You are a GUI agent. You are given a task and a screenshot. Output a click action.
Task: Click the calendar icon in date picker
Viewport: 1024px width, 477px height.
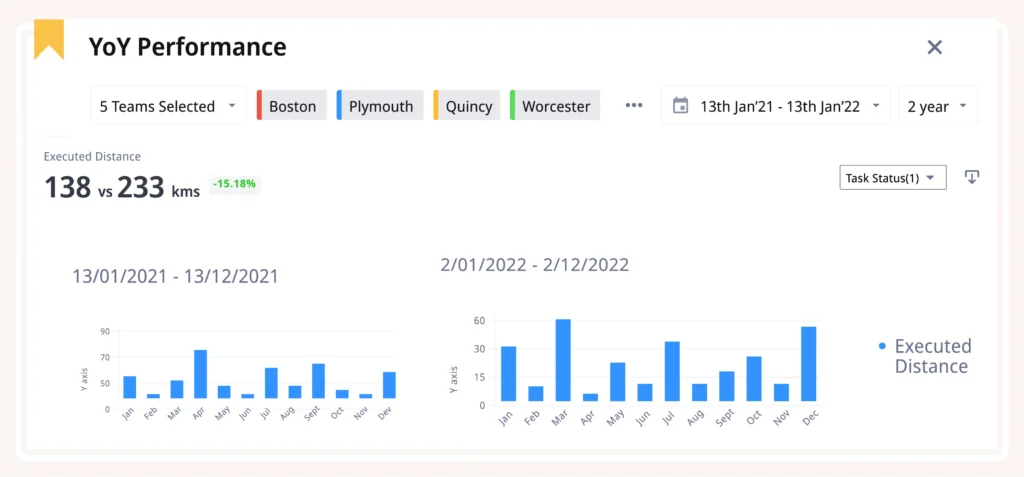pos(681,106)
